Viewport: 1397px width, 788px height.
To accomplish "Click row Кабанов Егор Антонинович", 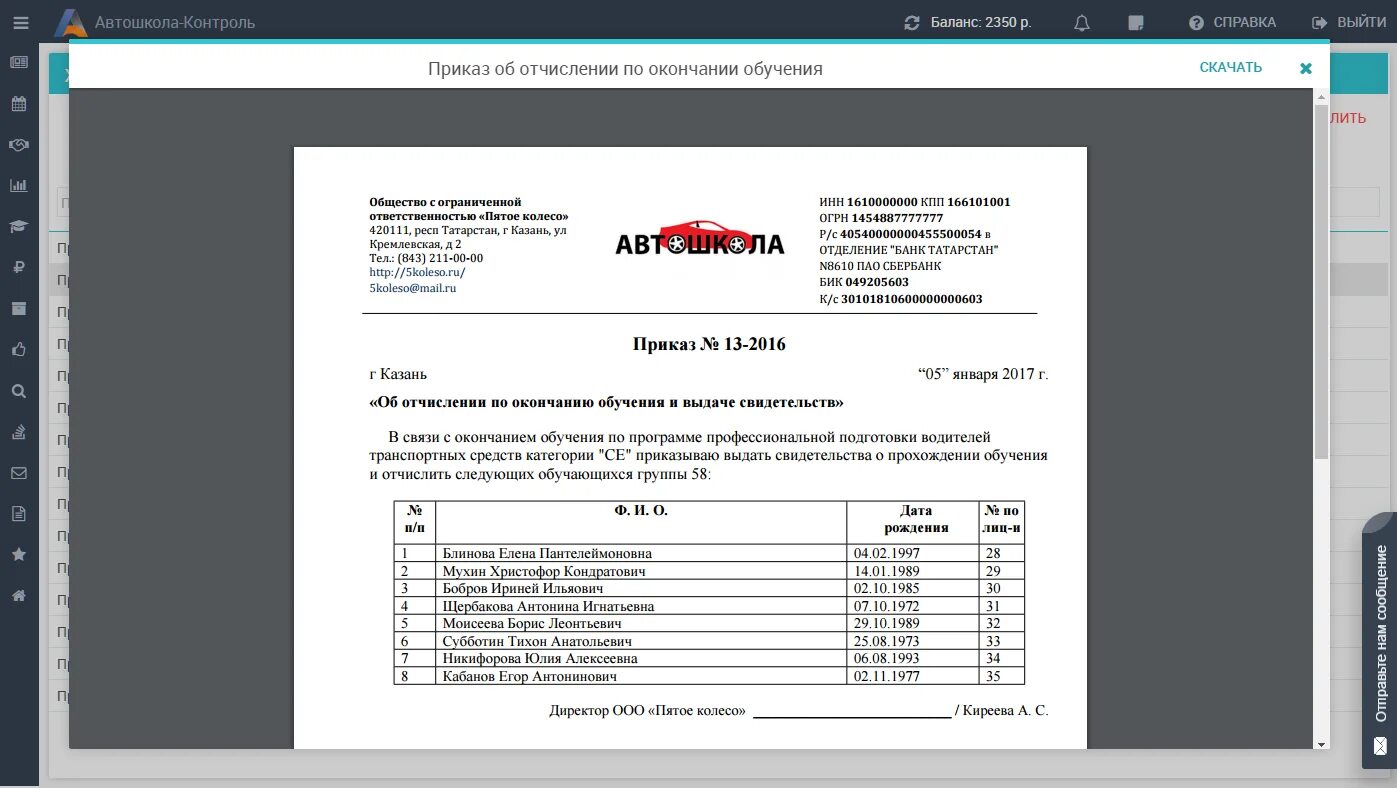I will (x=709, y=676).
